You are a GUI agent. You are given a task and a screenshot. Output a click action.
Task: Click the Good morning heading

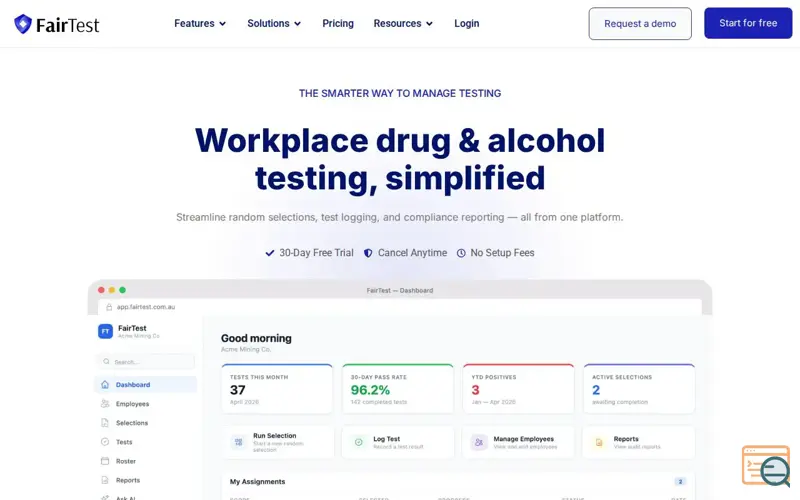pyautogui.click(x=256, y=338)
